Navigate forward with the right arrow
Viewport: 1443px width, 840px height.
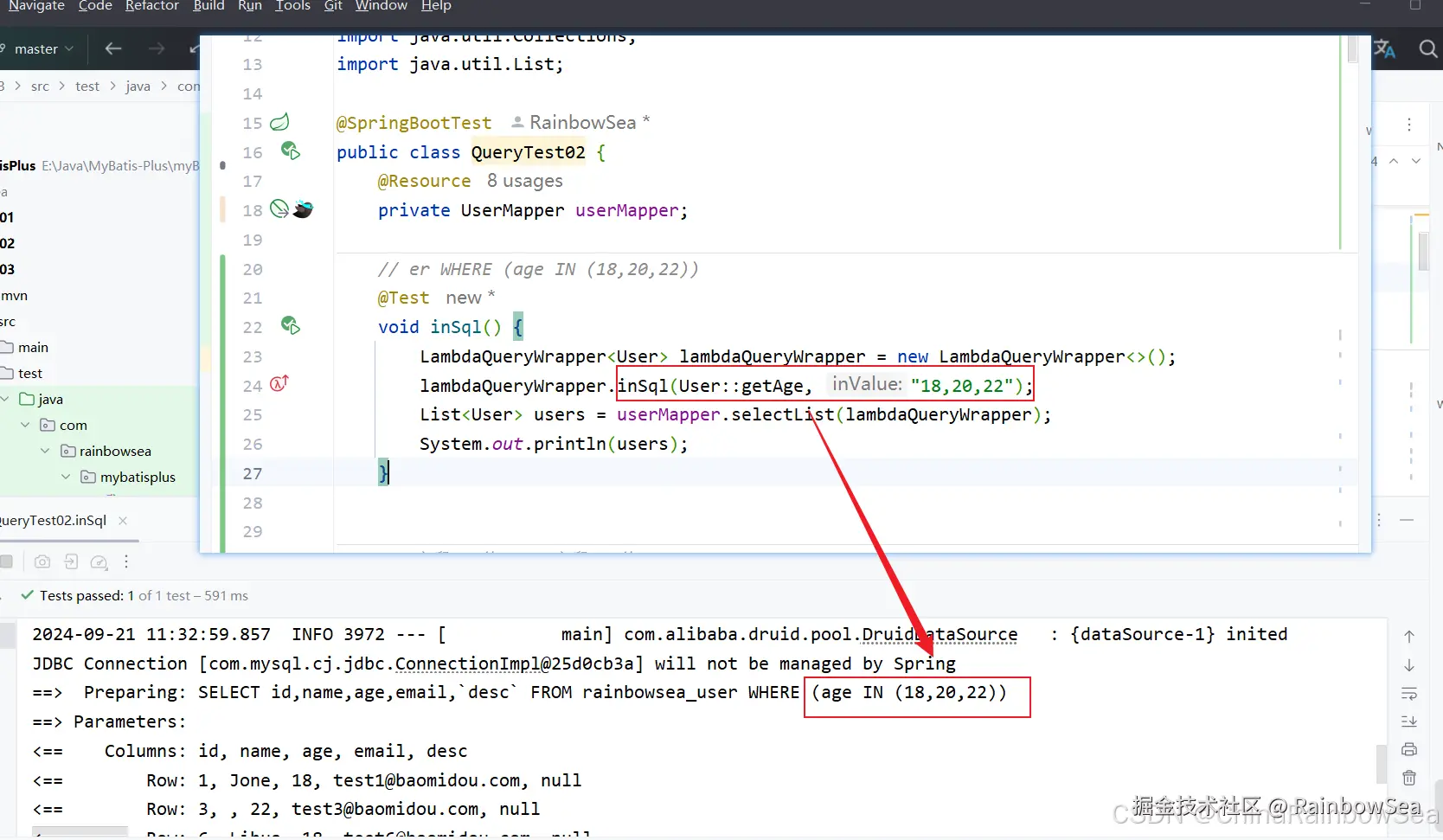pos(157,48)
